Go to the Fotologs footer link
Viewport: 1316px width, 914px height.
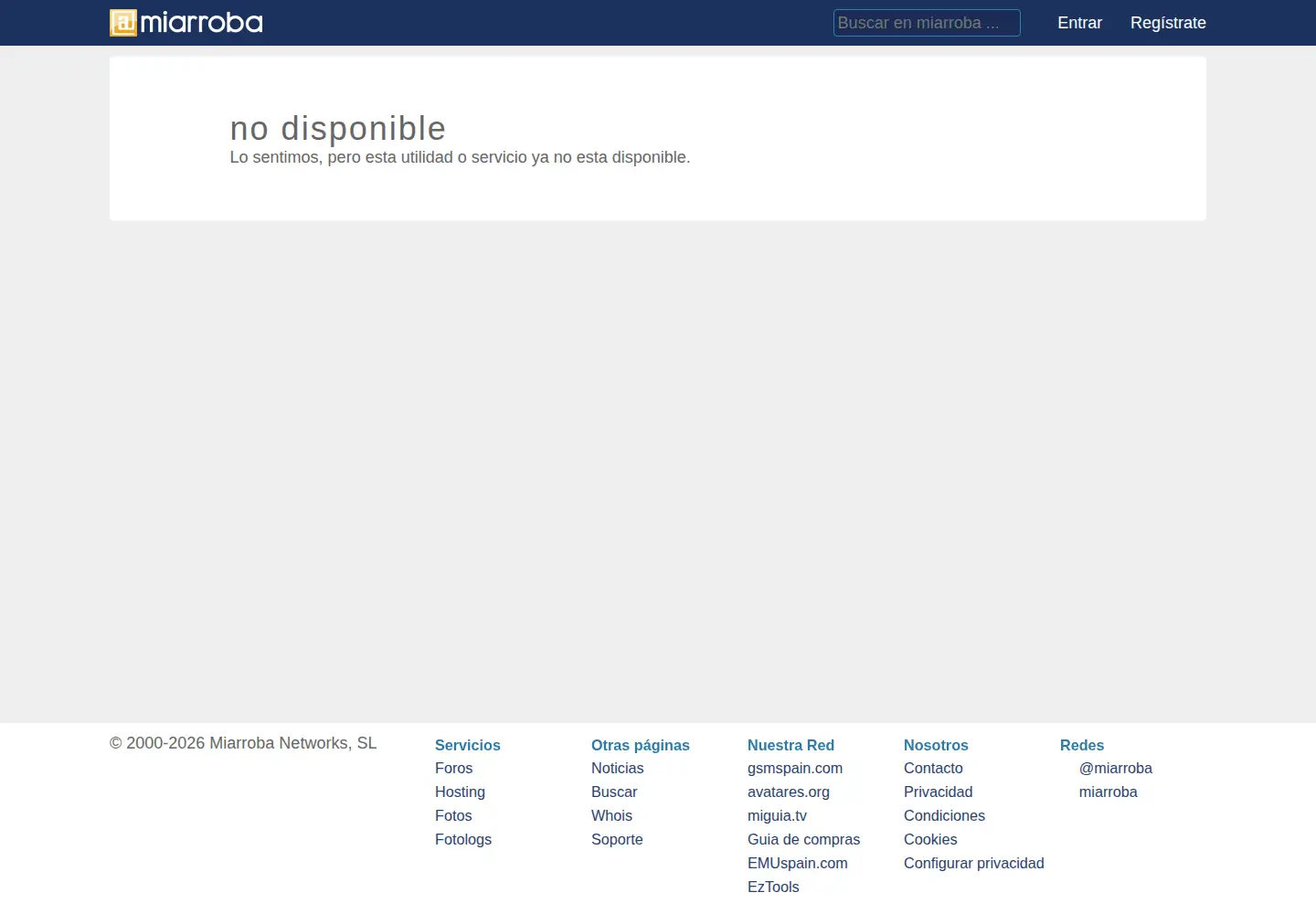coord(463,840)
